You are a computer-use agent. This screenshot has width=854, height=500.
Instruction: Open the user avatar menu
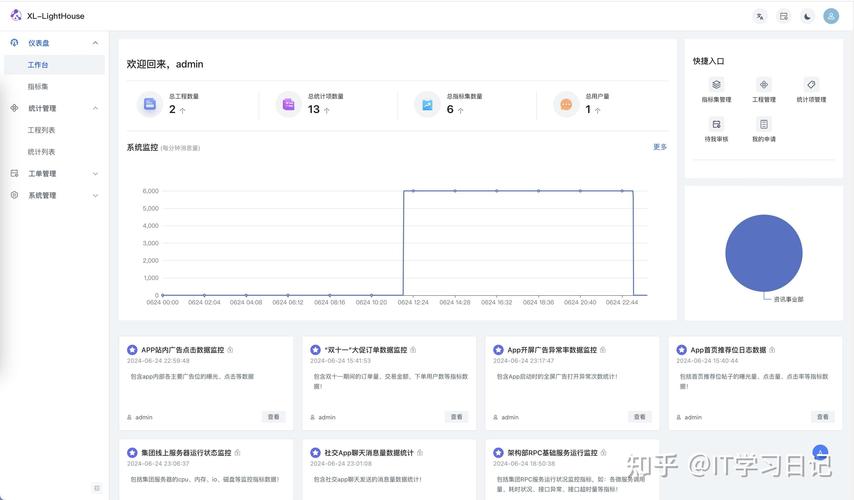[831, 16]
